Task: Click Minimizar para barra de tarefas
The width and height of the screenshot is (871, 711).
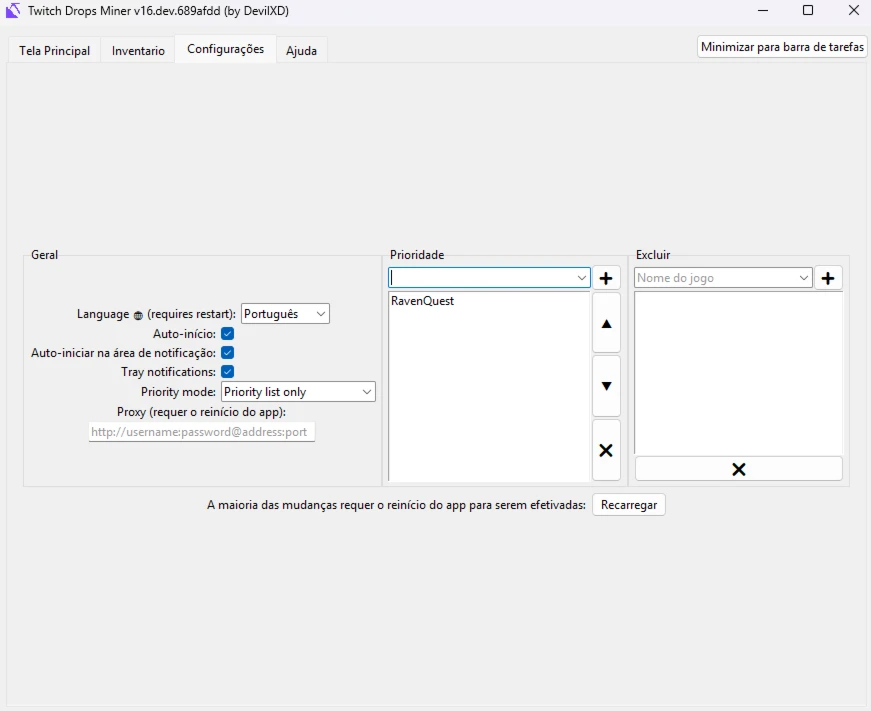Action: (x=782, y=47)
